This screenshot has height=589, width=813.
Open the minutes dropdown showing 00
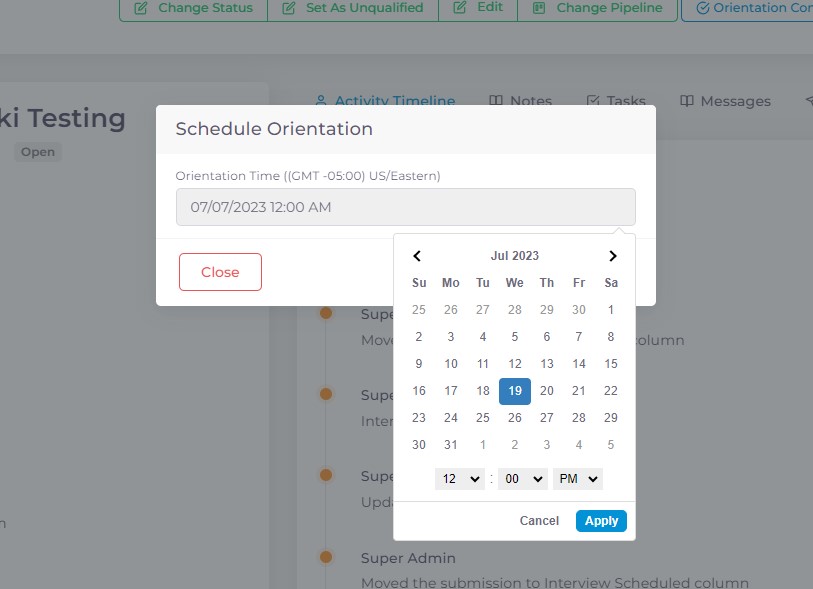click(522, 479)
